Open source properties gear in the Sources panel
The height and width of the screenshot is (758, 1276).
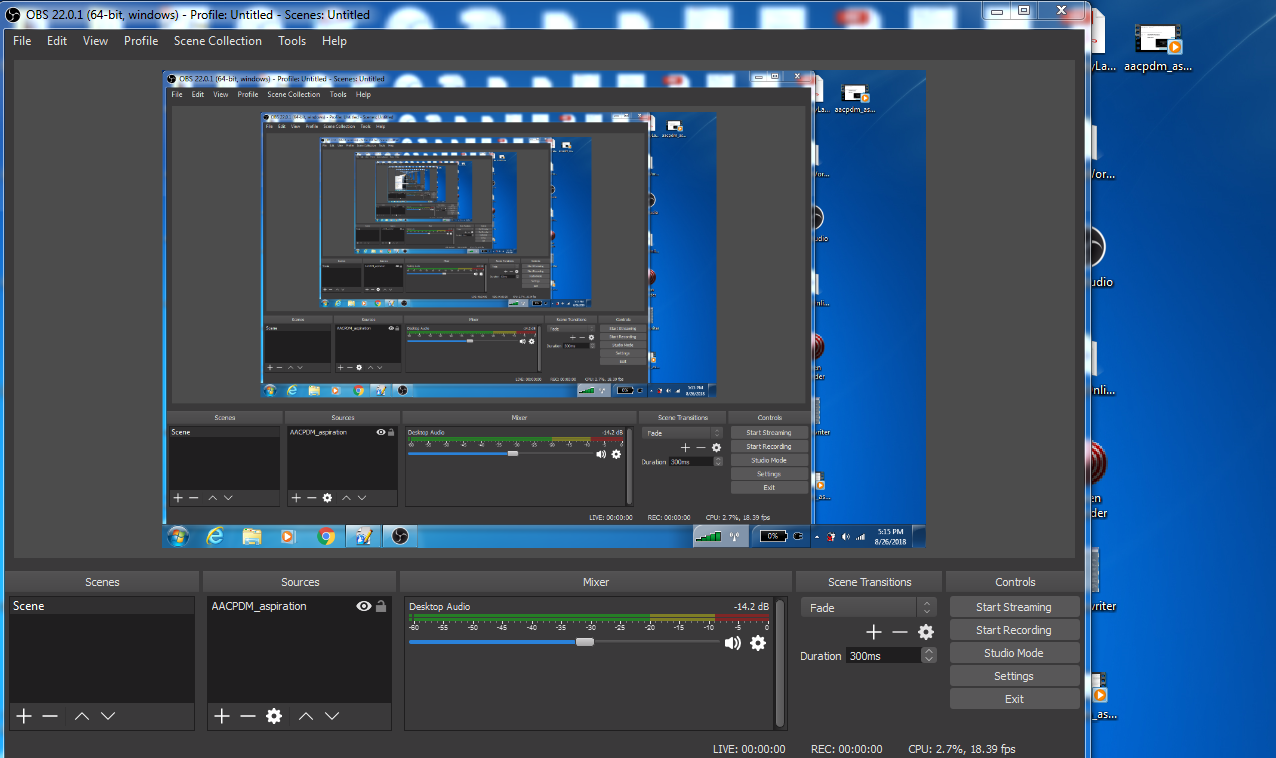pyautogui.click(x=274, y=716)
